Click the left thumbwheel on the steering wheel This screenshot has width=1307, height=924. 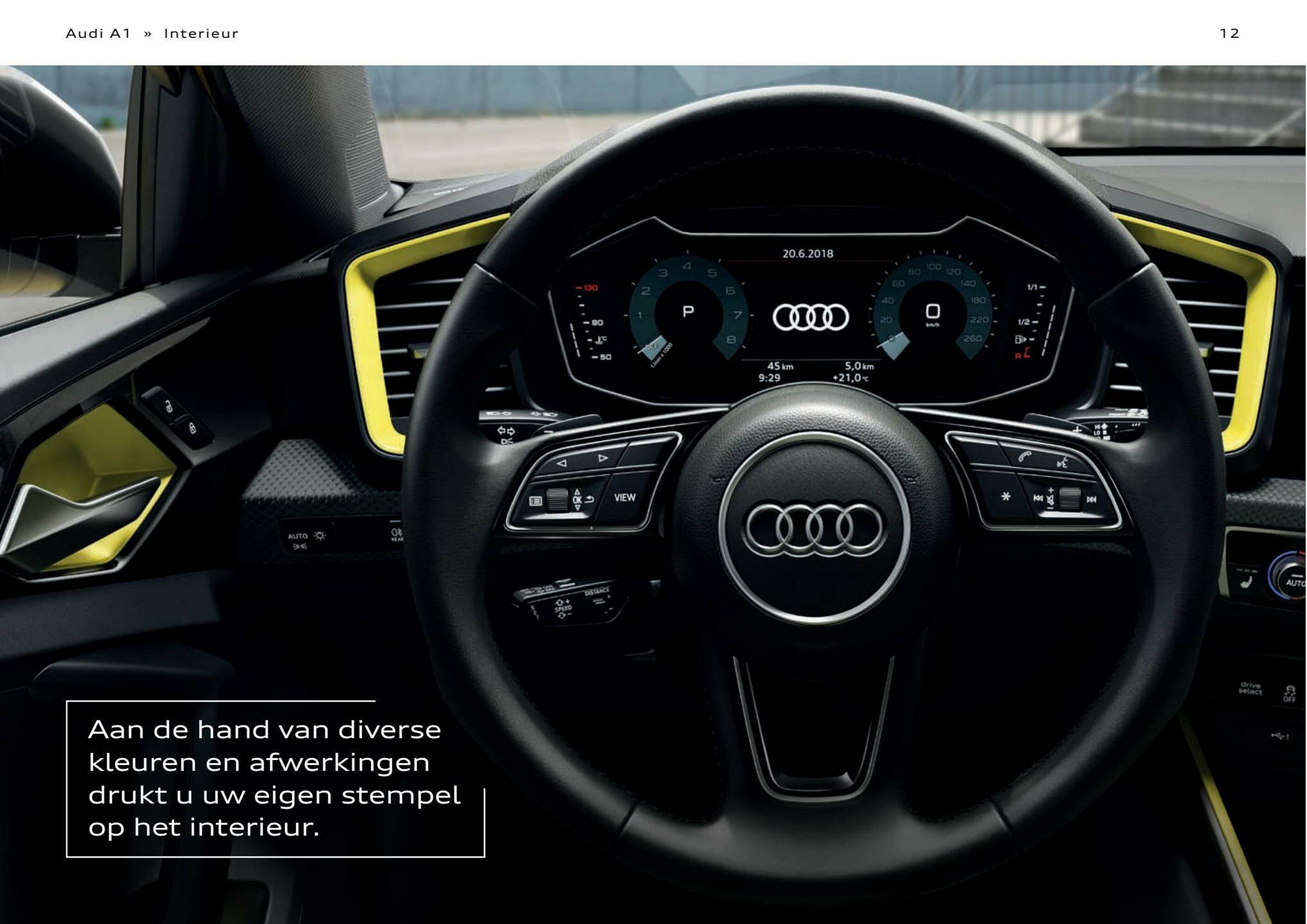click(x=557, y=499)
